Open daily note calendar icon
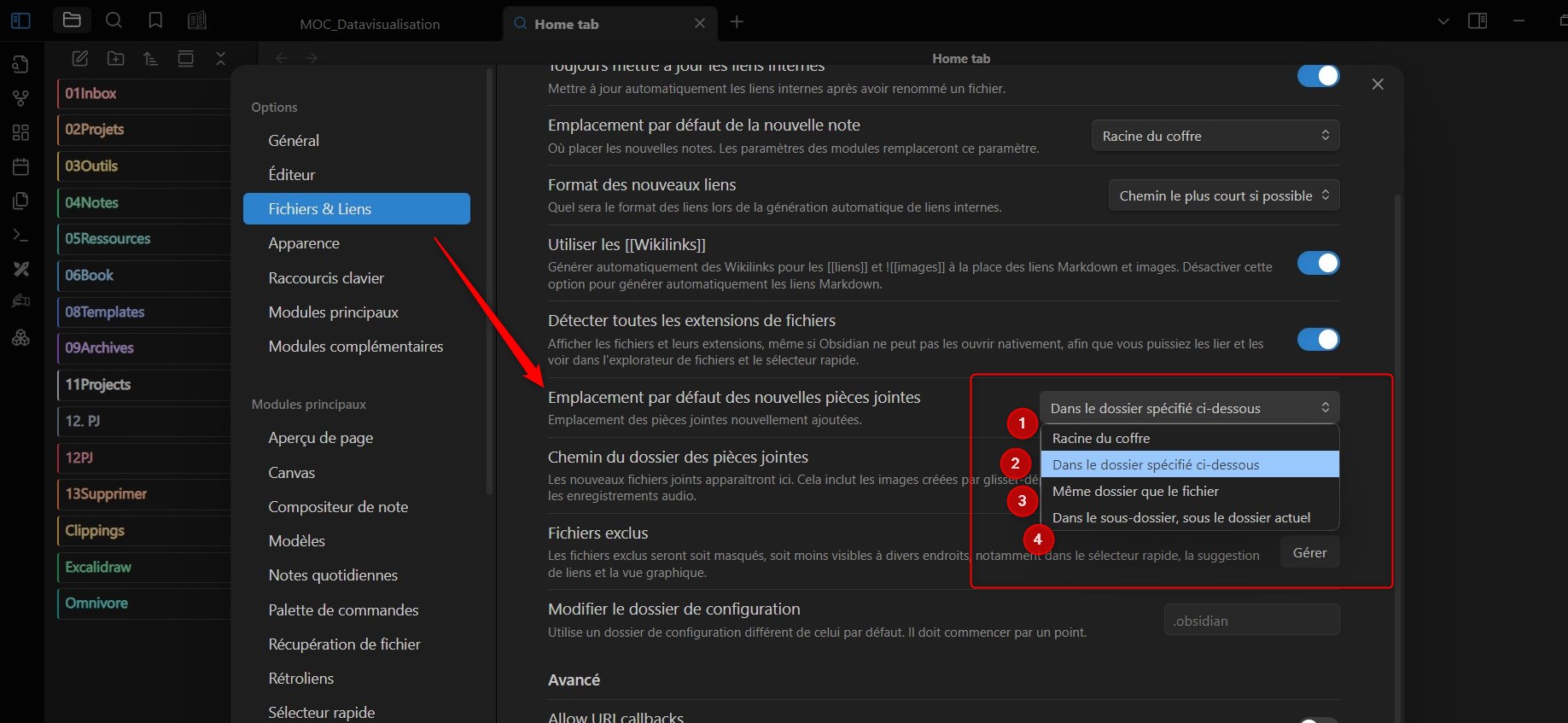This screenshot has height=723, width=1568. 21,166
